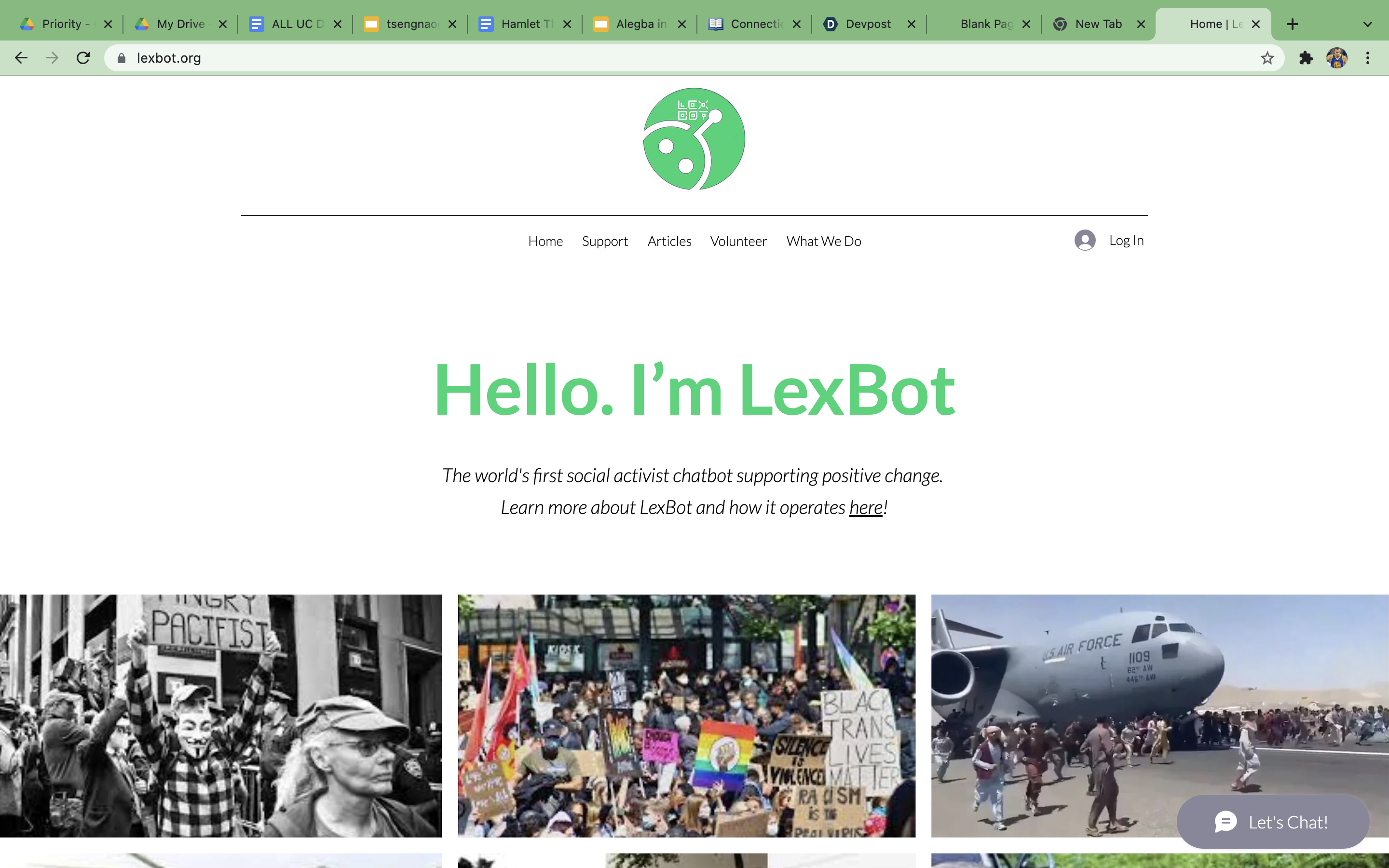Open the Articles menu item
The image size is (1389, 868).
click(x=669, y=241)
